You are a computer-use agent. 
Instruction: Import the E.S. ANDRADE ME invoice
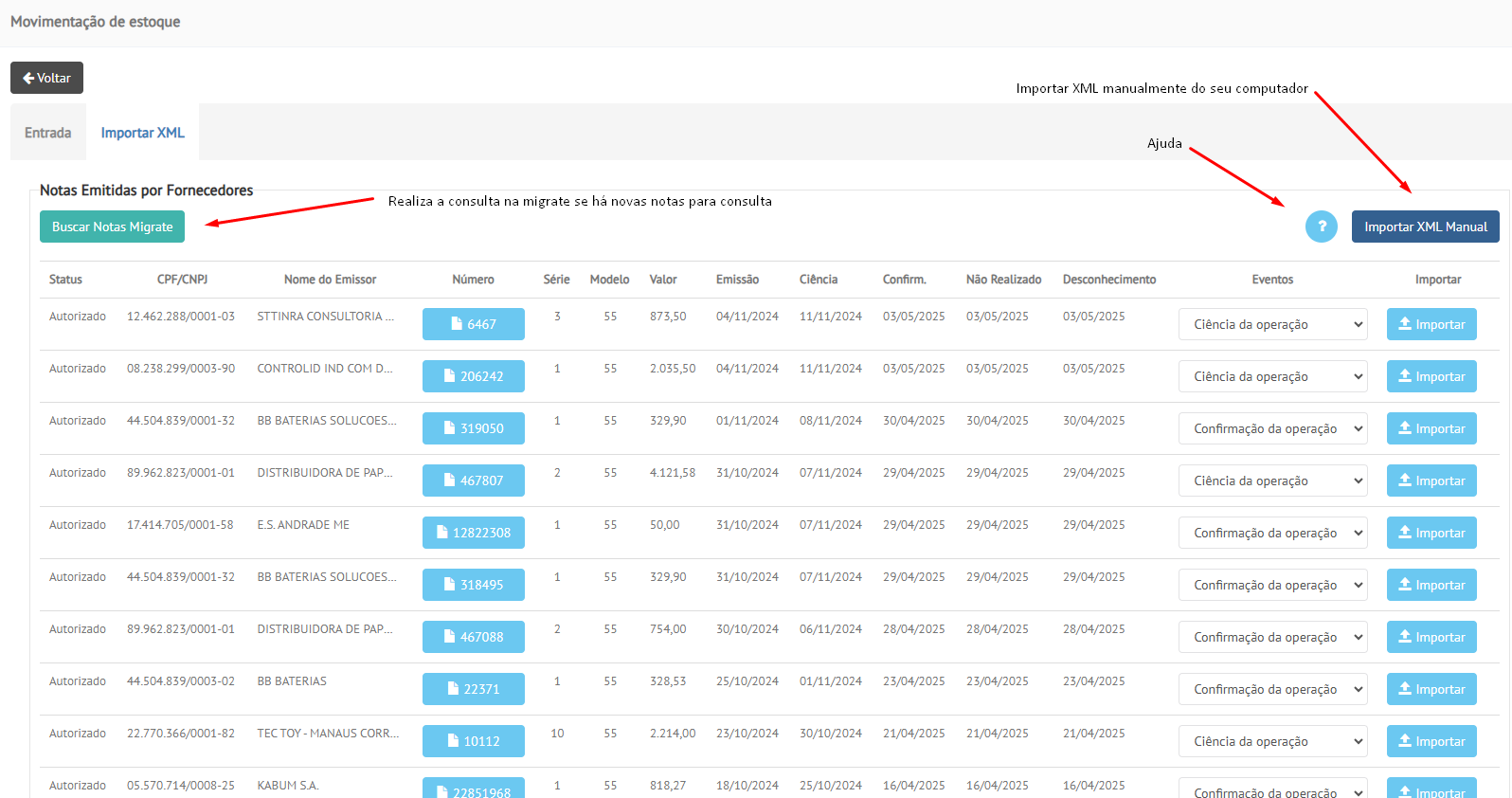click(x=1431, y=533)
